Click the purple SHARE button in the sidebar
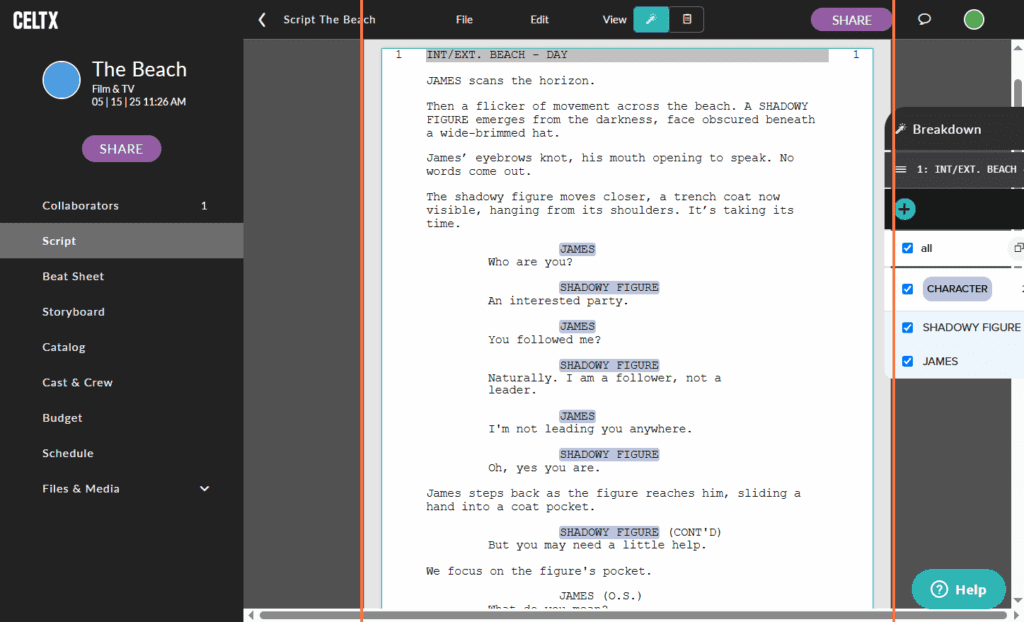 click(121, 148)
